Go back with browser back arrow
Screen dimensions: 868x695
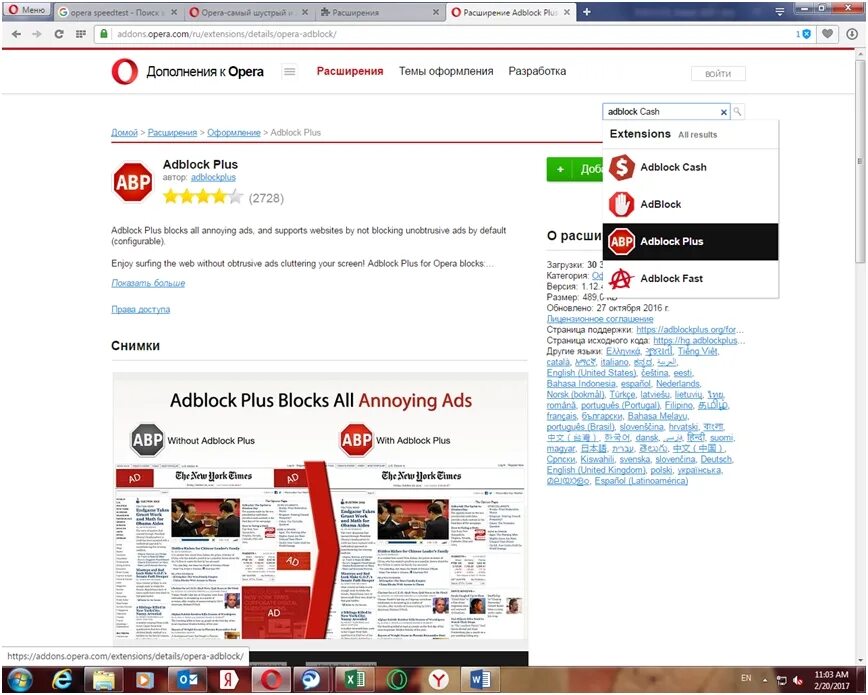(x=16, y=34)
